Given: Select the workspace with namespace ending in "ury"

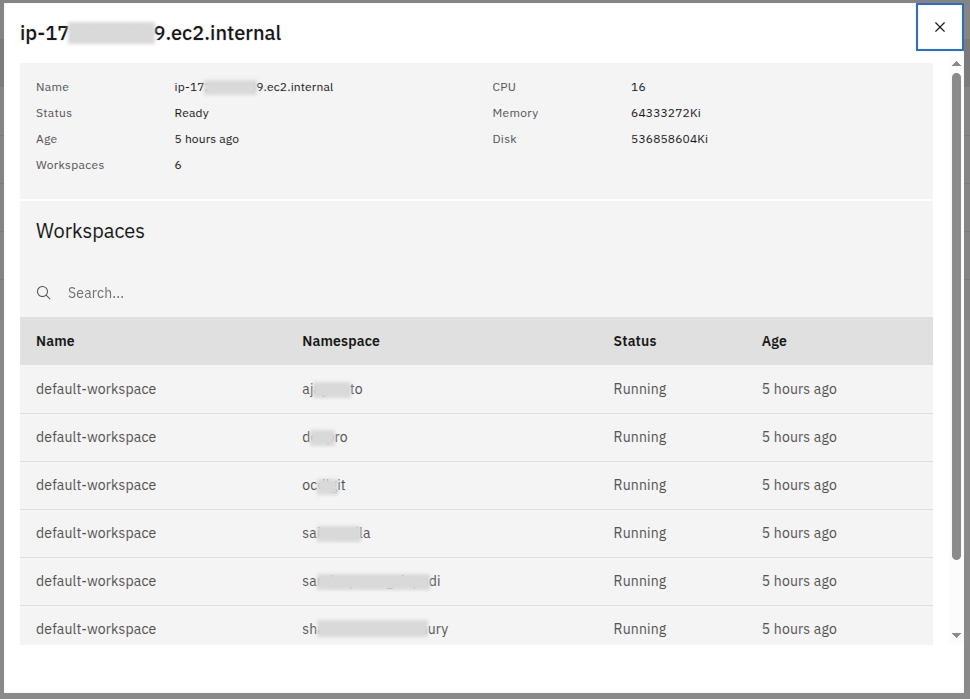Looking at the screenshot, I should pos(375,629).
